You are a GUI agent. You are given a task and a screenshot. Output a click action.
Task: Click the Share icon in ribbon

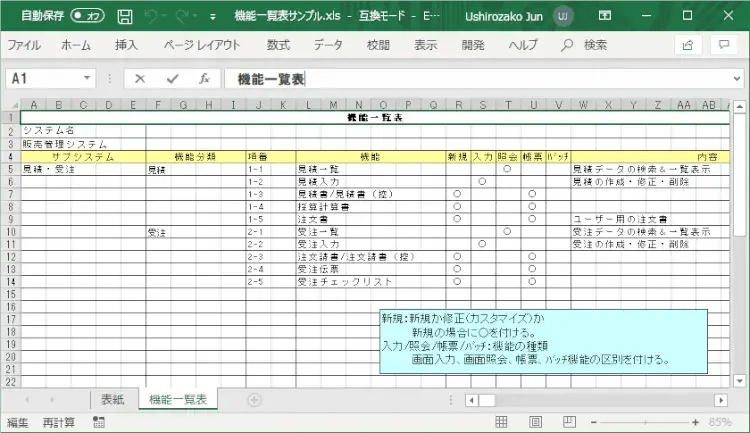[x=688, y=45]
